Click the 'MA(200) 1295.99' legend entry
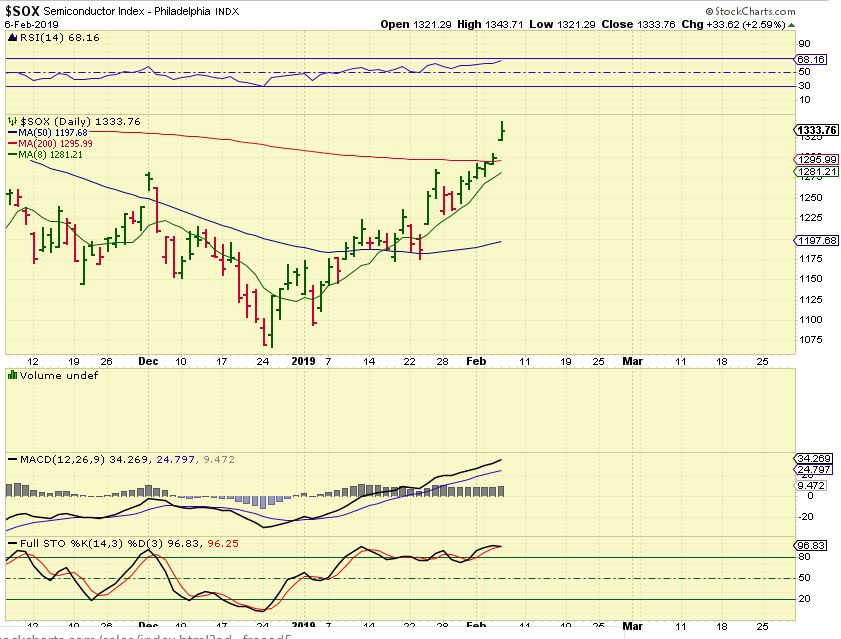This screenshot has width=841, height=639. pos(55,144)
